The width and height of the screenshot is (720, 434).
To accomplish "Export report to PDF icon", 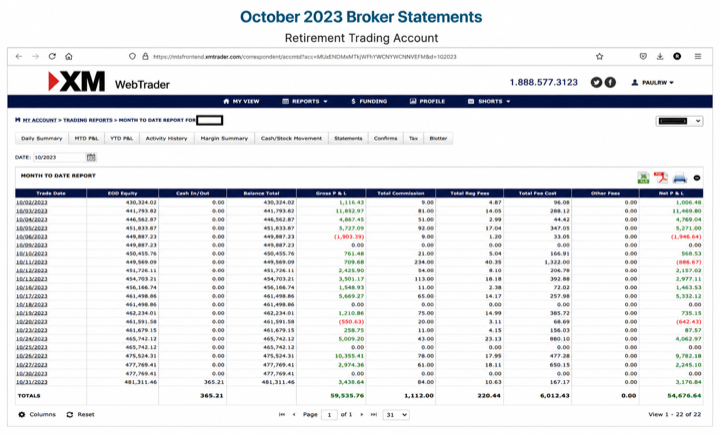I will tap(661, 178).
